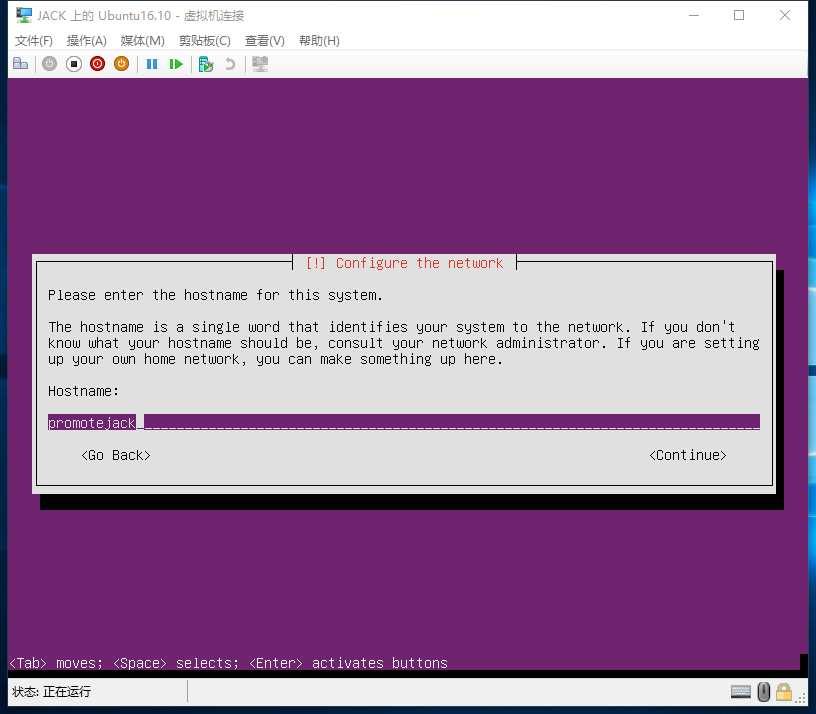Turn off the VM with the black stop icon
Screen dimensions: 816x714
[74, 63]
